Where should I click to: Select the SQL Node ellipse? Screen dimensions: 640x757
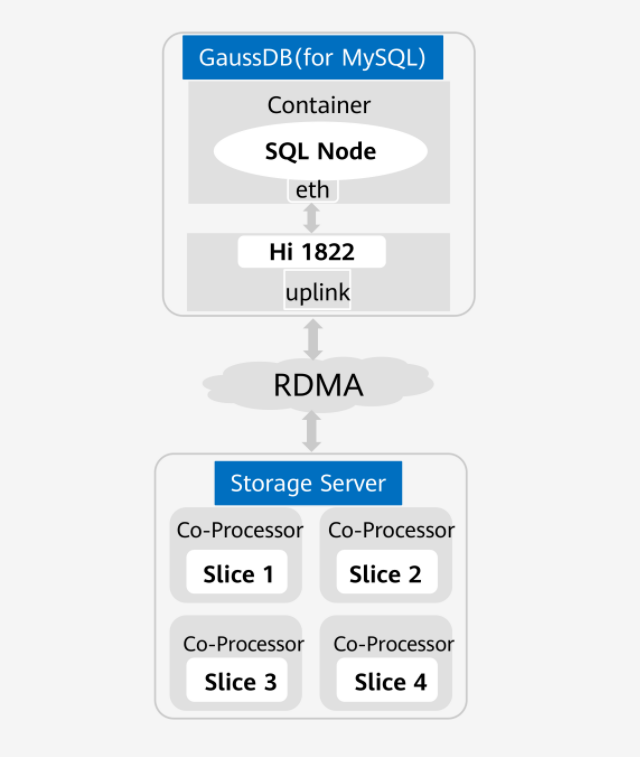point(320,151)
